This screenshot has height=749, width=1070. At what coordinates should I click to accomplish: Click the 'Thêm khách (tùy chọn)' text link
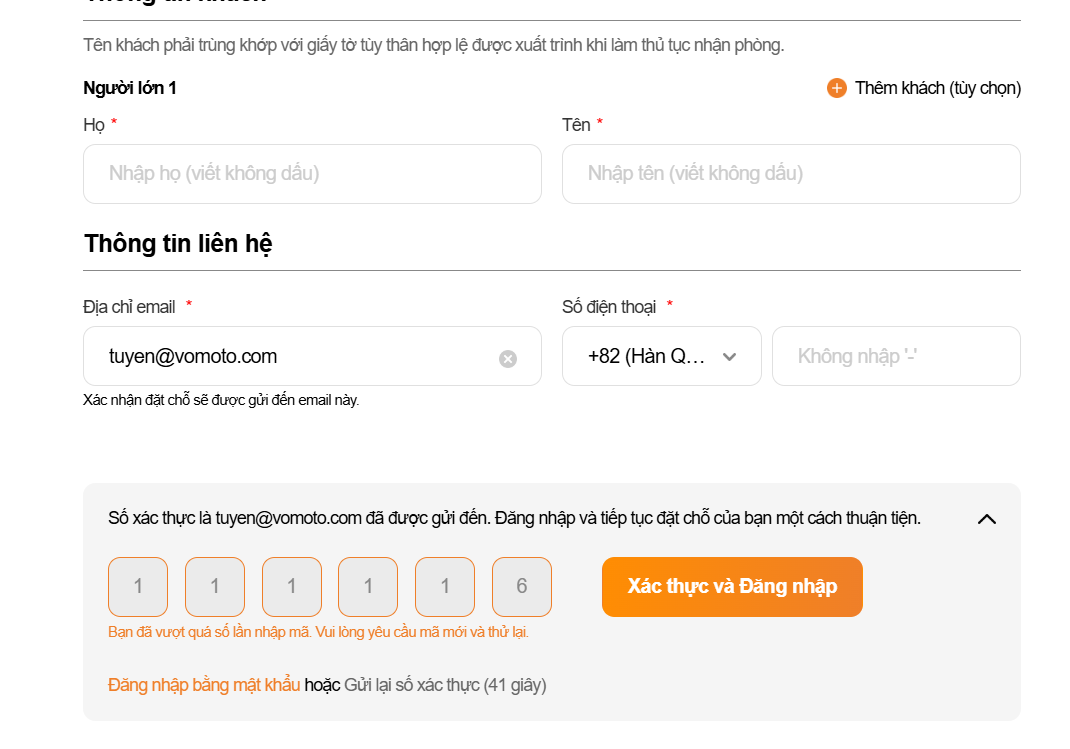click(x=937, y=88)
